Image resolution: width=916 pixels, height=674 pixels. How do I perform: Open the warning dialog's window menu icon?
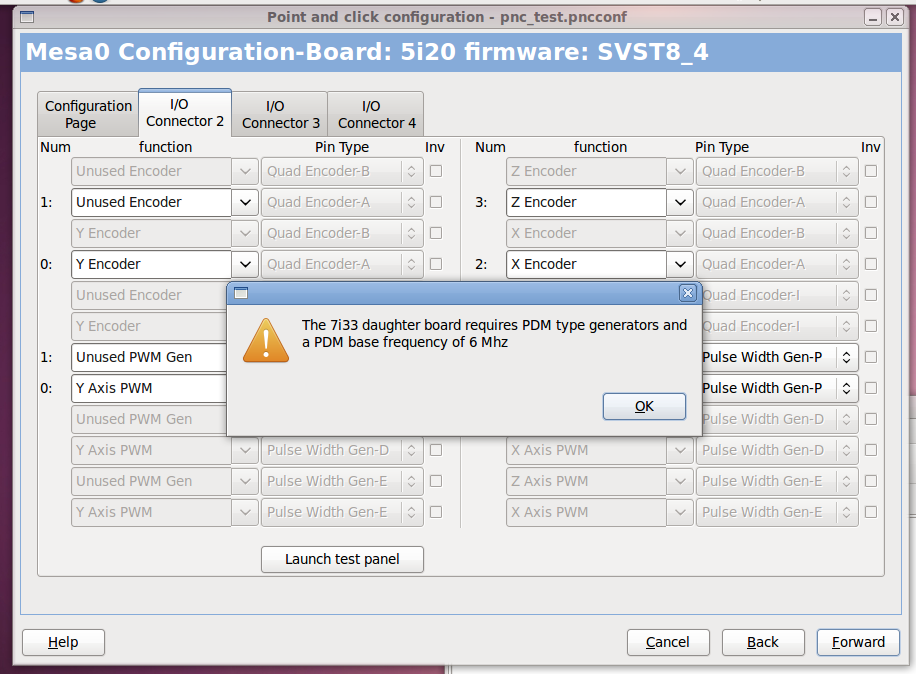coord(241,293)
